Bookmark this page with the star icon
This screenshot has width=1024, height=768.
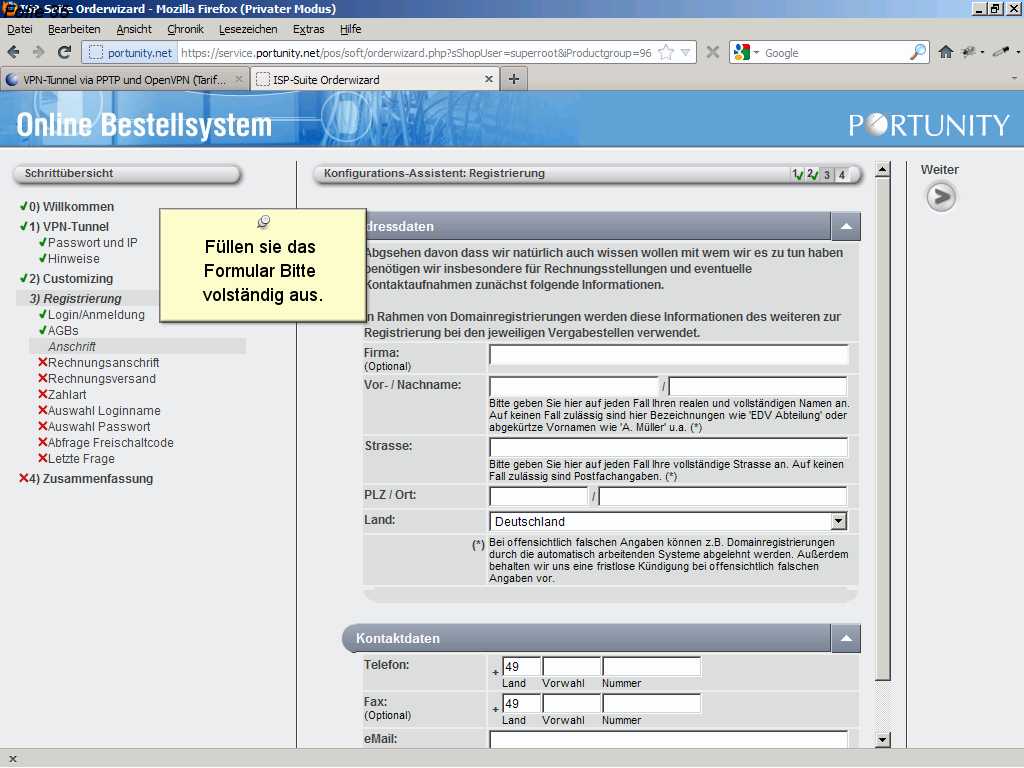[x=666, y=52]
